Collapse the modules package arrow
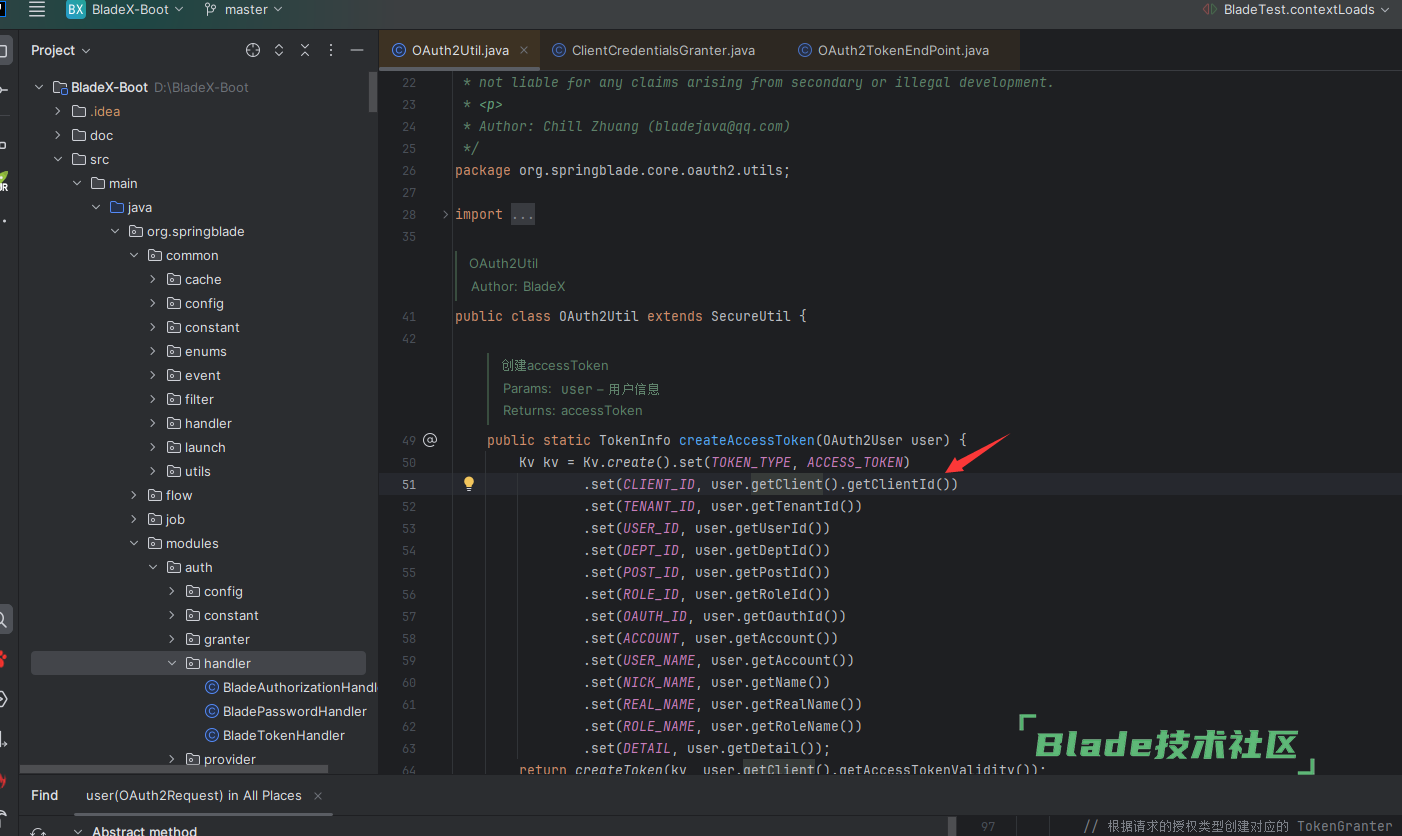1402x836 pixels. click(134, 543)
